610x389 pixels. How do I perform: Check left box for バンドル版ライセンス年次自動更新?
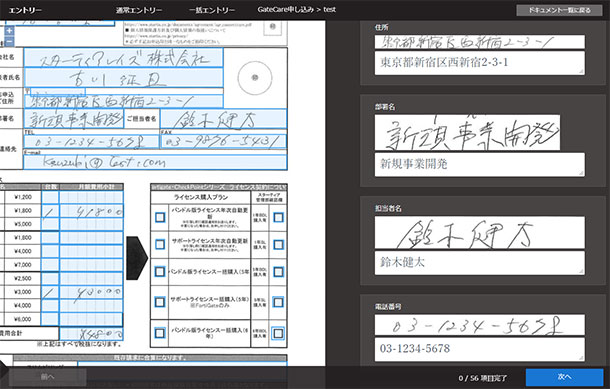coord(160,217)
